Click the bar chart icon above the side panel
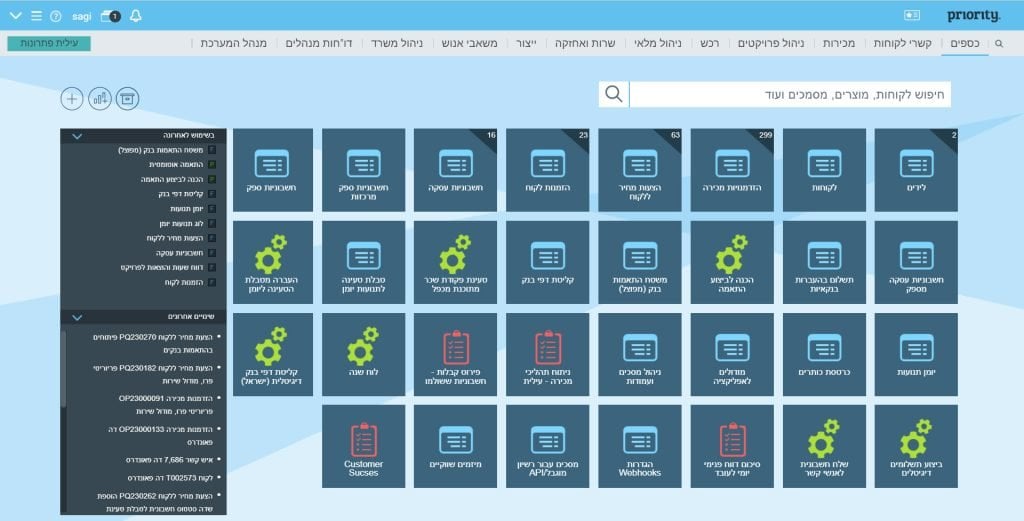Viewport: 1024px width, 521px height. click(x=99, y=98)
